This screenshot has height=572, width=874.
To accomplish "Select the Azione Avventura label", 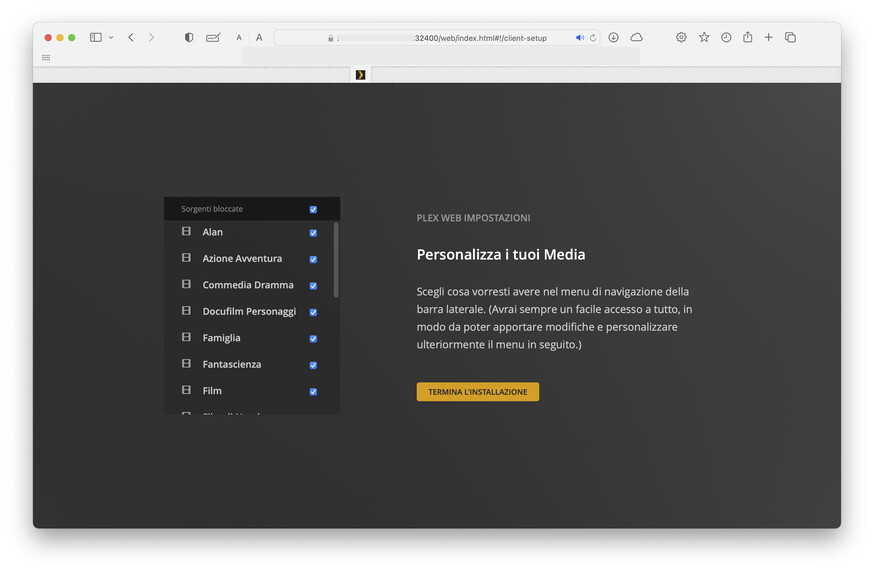I will coord(242,258).
